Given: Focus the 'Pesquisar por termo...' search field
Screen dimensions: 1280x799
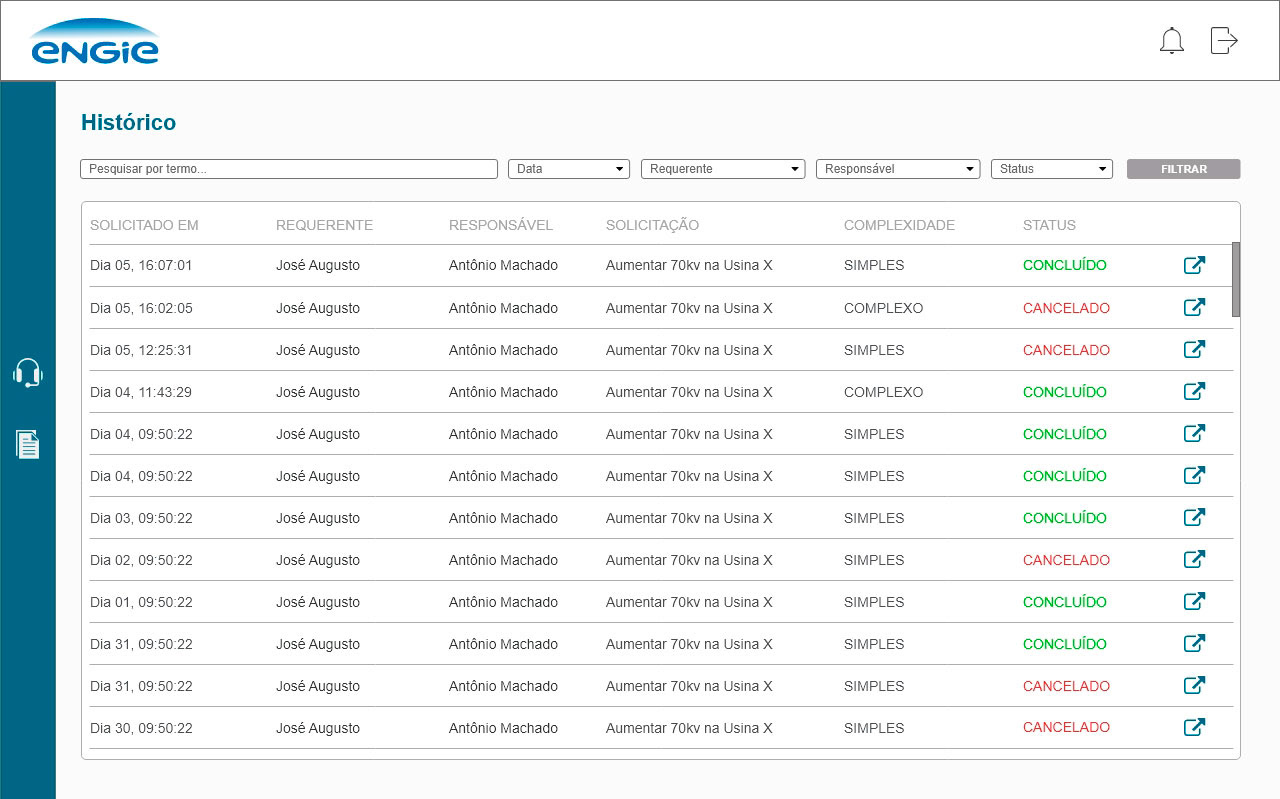Looking at the screenshot, I should point(289,169).
